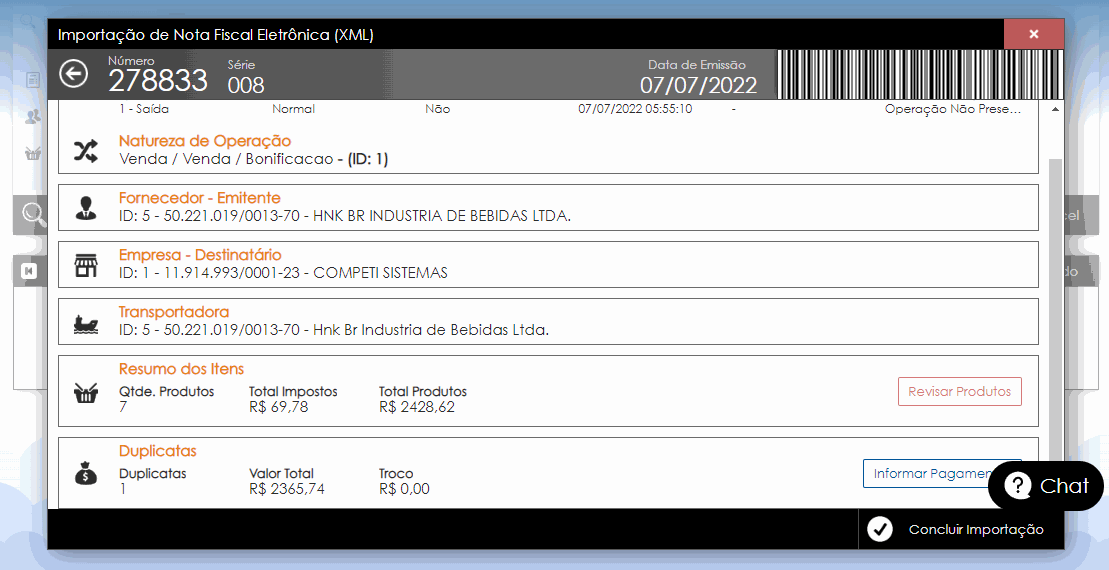This screenshot has width=1109, height=570.
Task: Click the Valor Total value R$ 2365,74
Action: tap(286, 489)
